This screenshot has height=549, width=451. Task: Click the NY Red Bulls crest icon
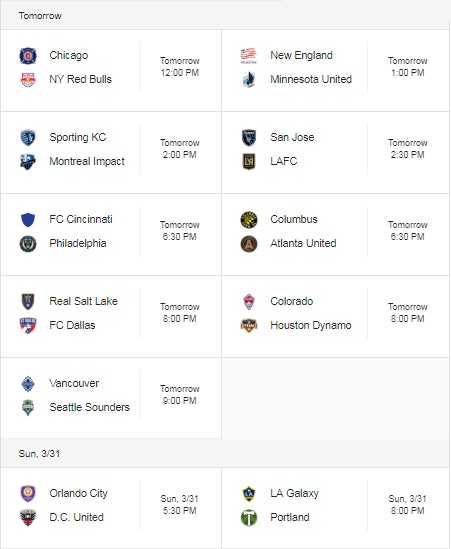point(28,79)
